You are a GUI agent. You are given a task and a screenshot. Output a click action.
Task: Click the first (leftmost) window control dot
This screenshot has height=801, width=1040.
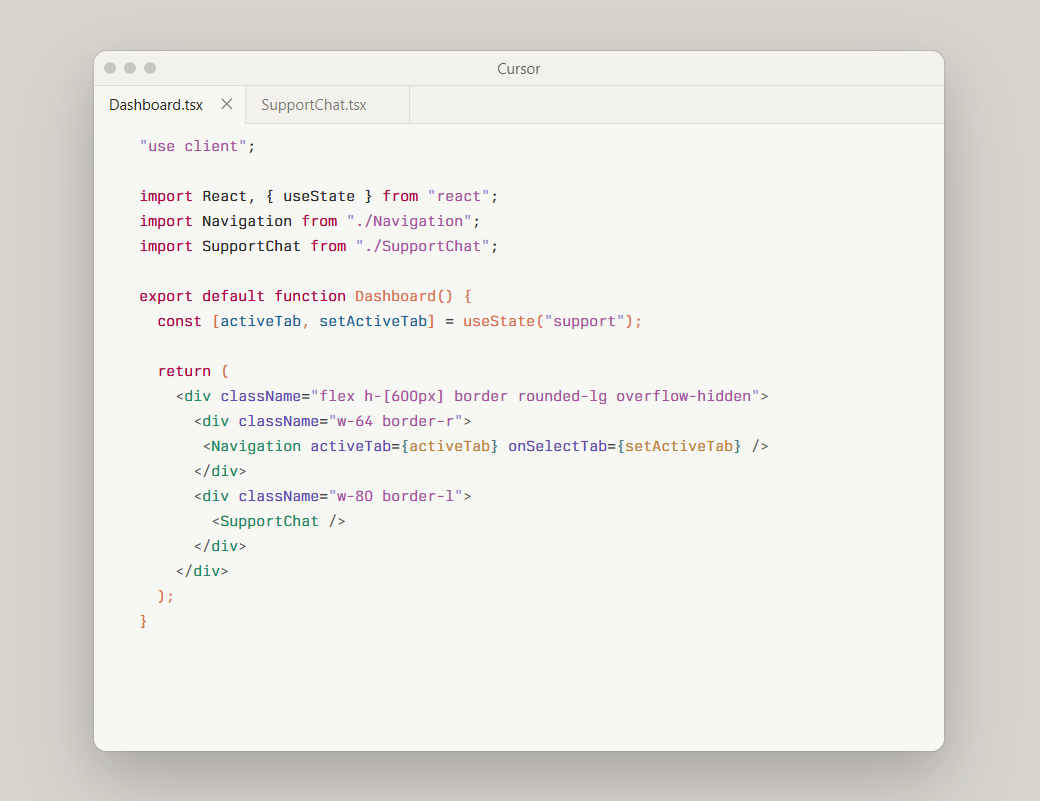pyautogui.click(x=110, y=68)
